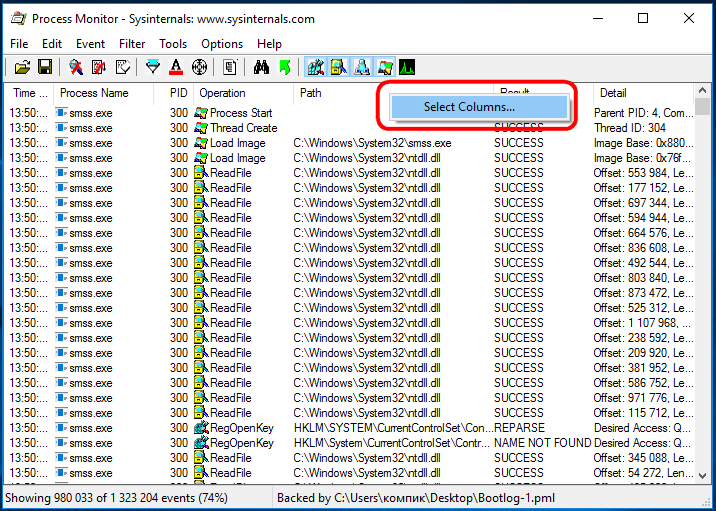Click icon of RegOpenKey row with REPARSE result
Screen dimensions: 716x511
201,428
